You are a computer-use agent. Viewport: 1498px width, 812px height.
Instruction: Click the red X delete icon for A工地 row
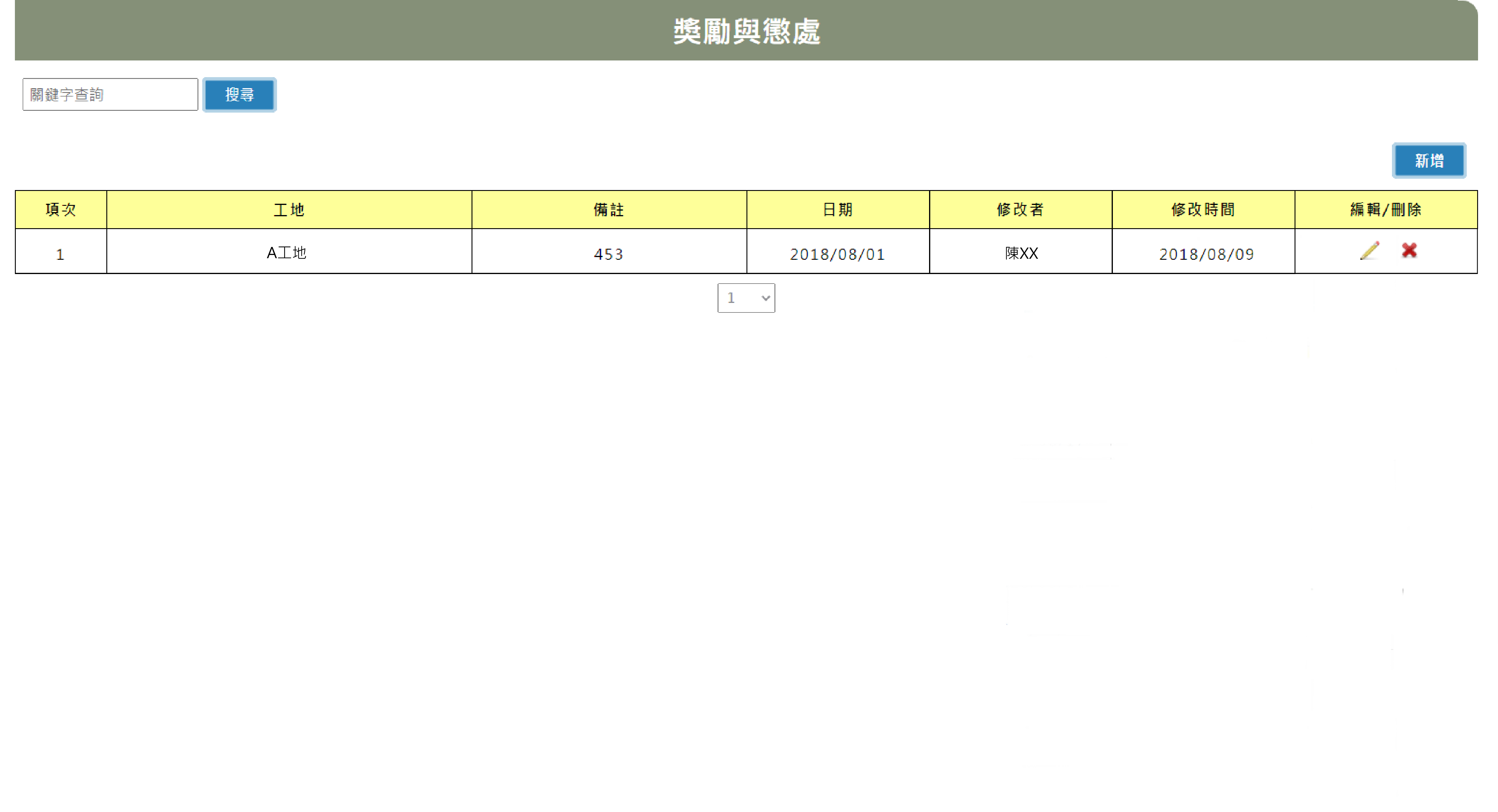[x=1409, y=250]
